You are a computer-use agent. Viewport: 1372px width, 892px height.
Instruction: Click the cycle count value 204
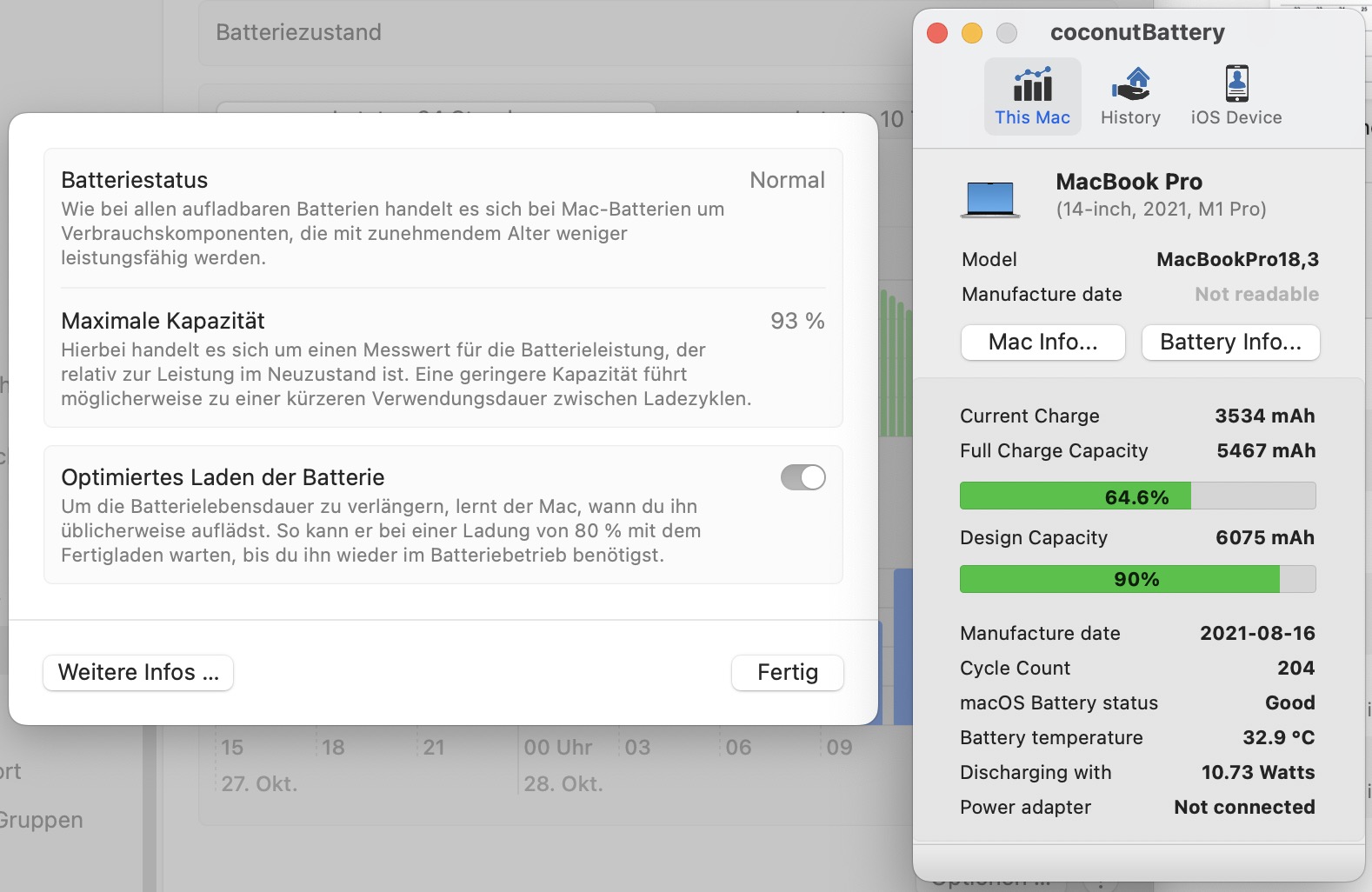click(1295, 668)
